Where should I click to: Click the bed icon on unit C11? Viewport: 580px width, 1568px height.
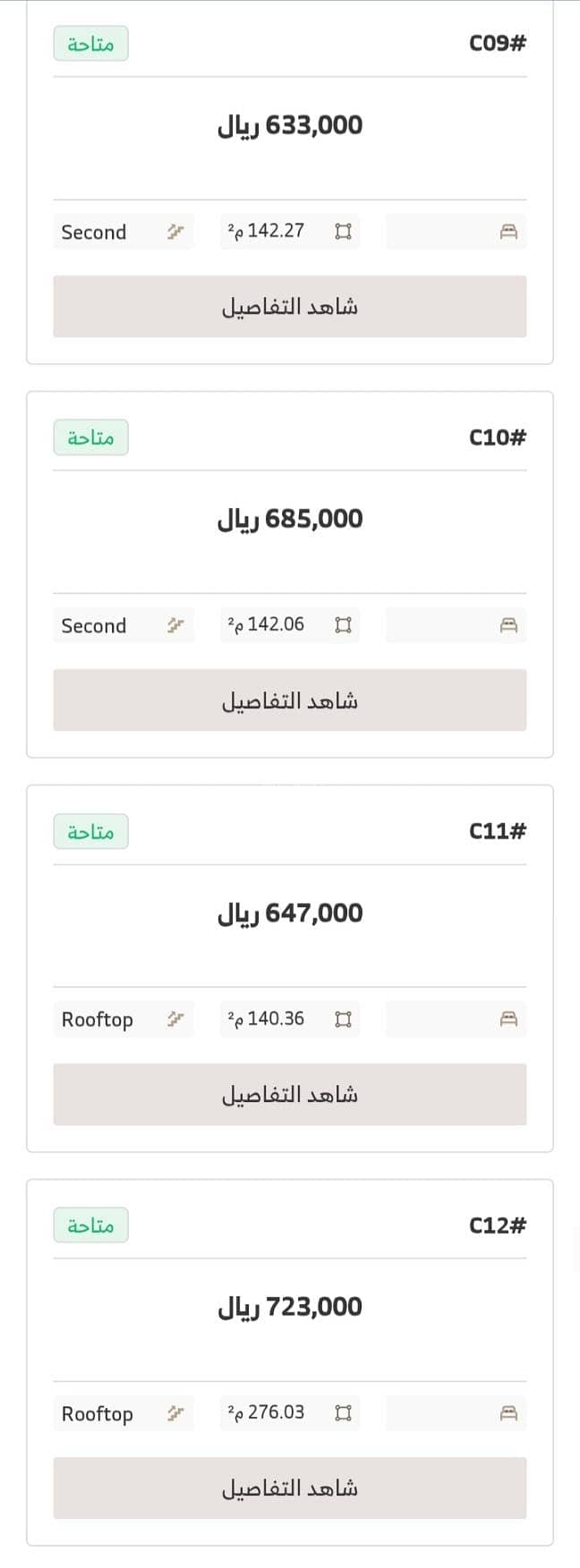pos(508,1019)
